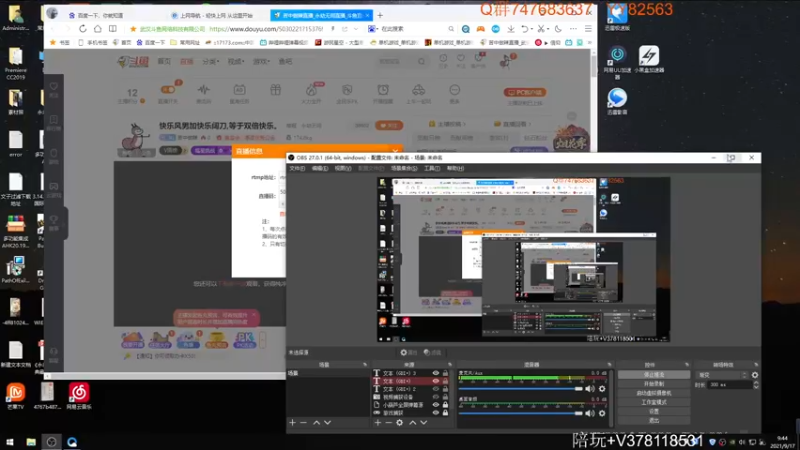This screenshot has height=450, width=800.
Task: Click the gift box icon on Douyu toolbar
Action: click(x=276, y=90)
